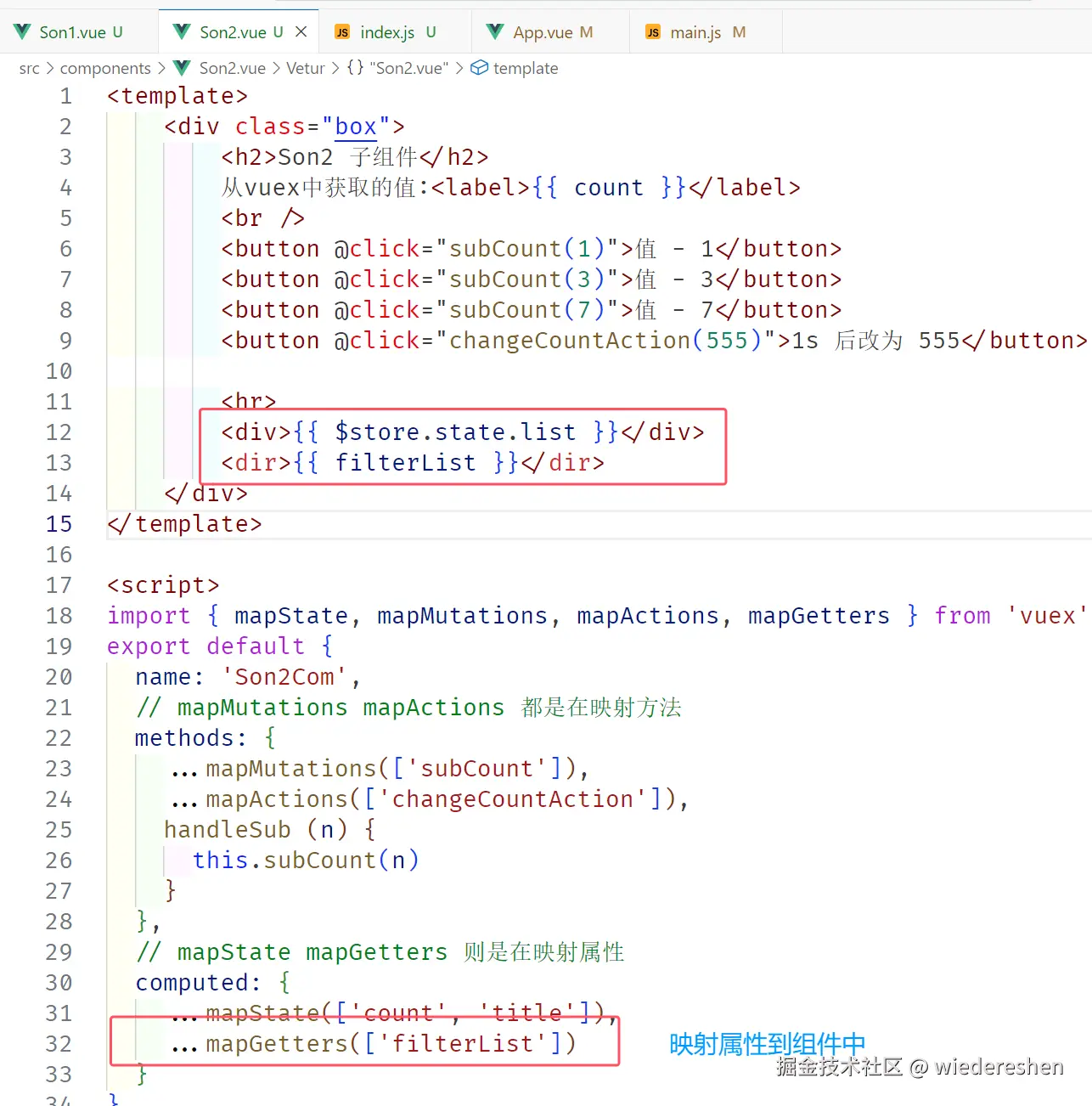Click the mapState(['count', 'title']) line

pos(394,1013)
